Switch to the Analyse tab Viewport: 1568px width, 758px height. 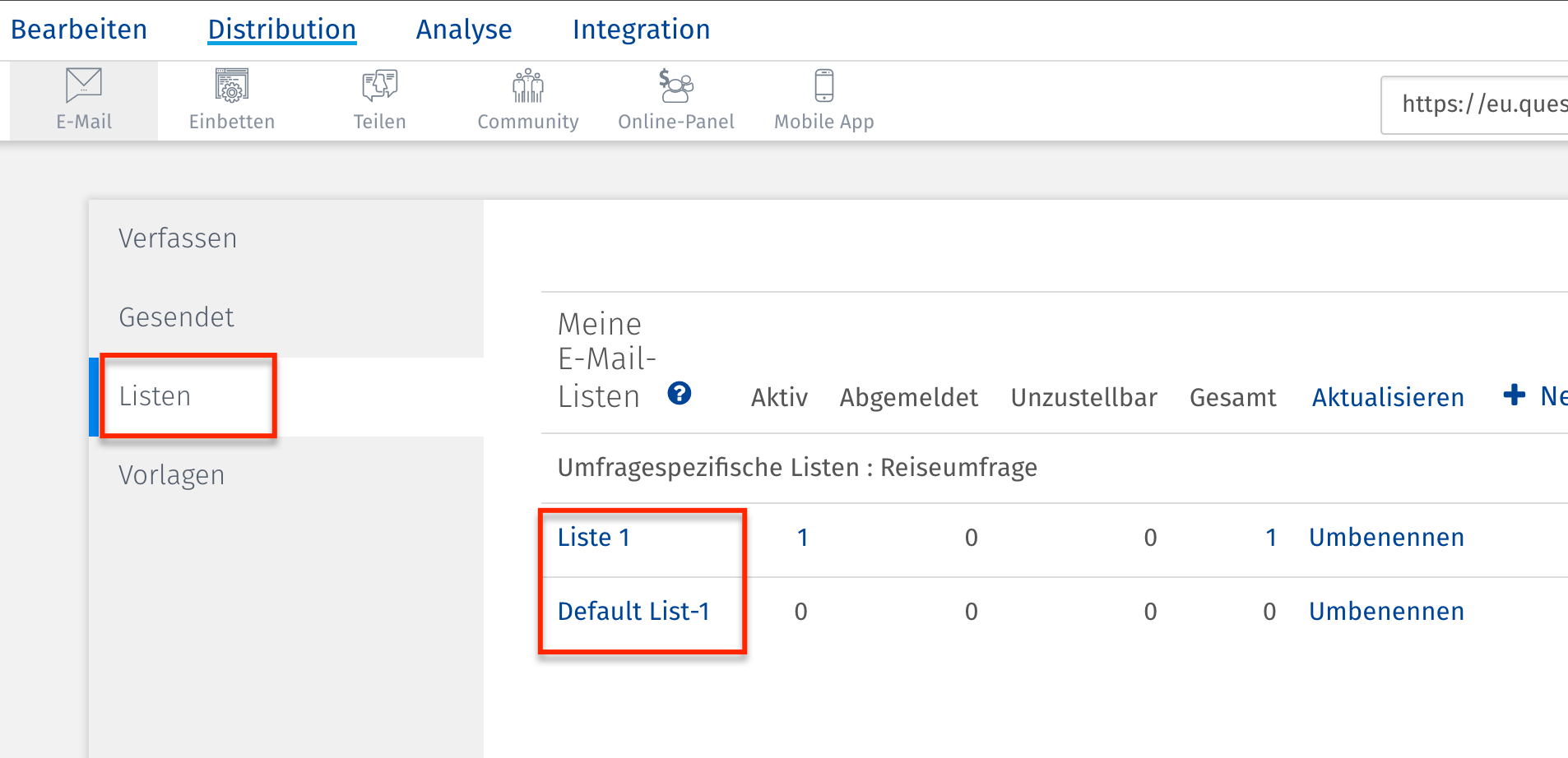click(464, 30)
